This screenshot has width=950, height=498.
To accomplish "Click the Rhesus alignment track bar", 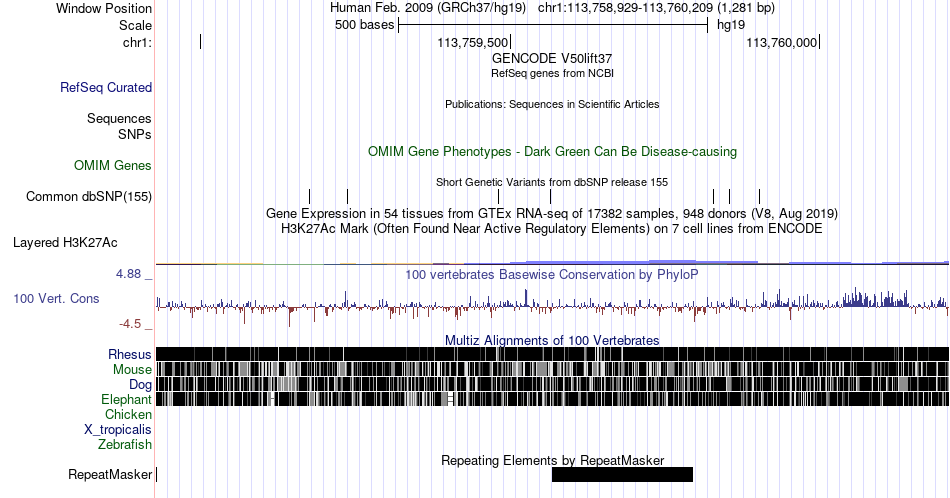I will (552, 354).
